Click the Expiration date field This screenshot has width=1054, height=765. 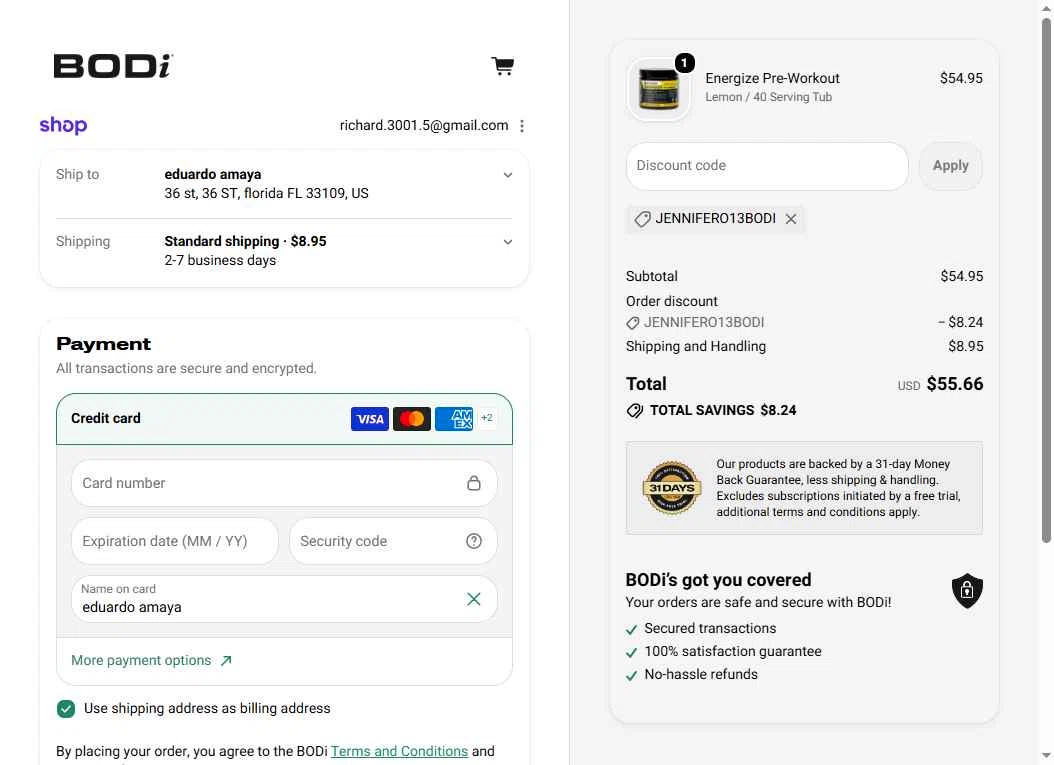pyautogui.click(x=175, y=541)
